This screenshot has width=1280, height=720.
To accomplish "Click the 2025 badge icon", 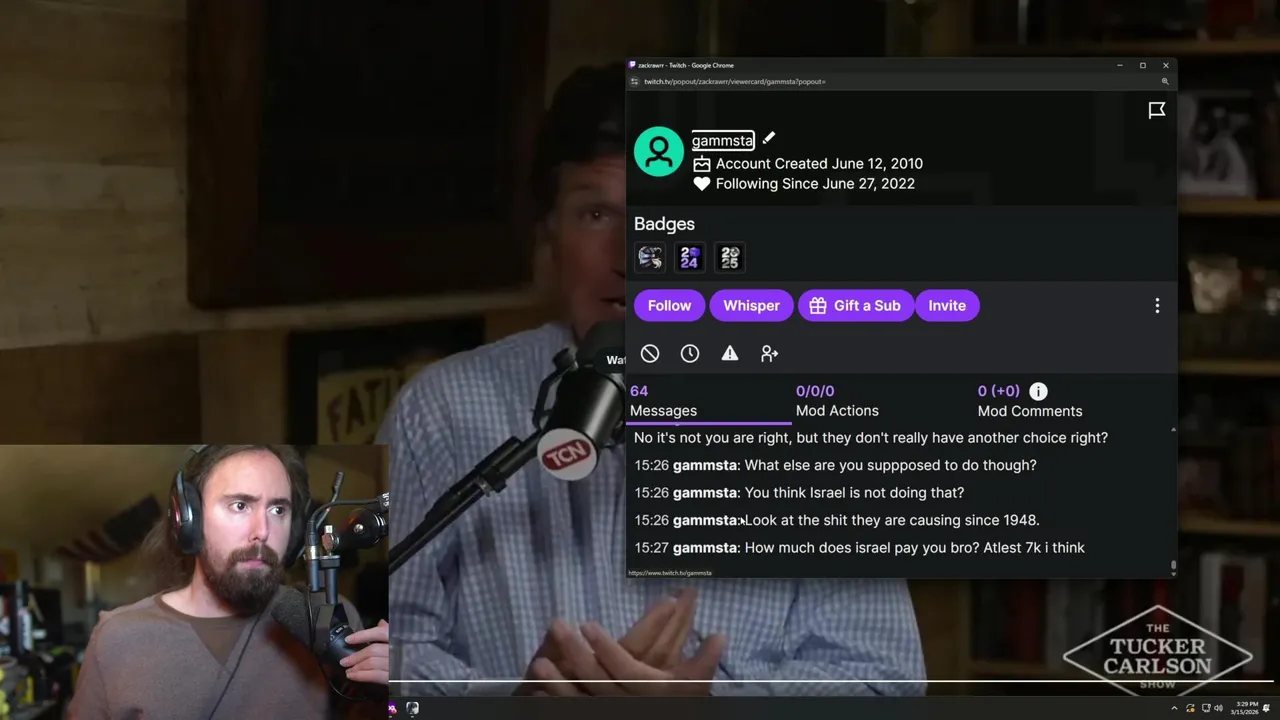I will 730,258.
